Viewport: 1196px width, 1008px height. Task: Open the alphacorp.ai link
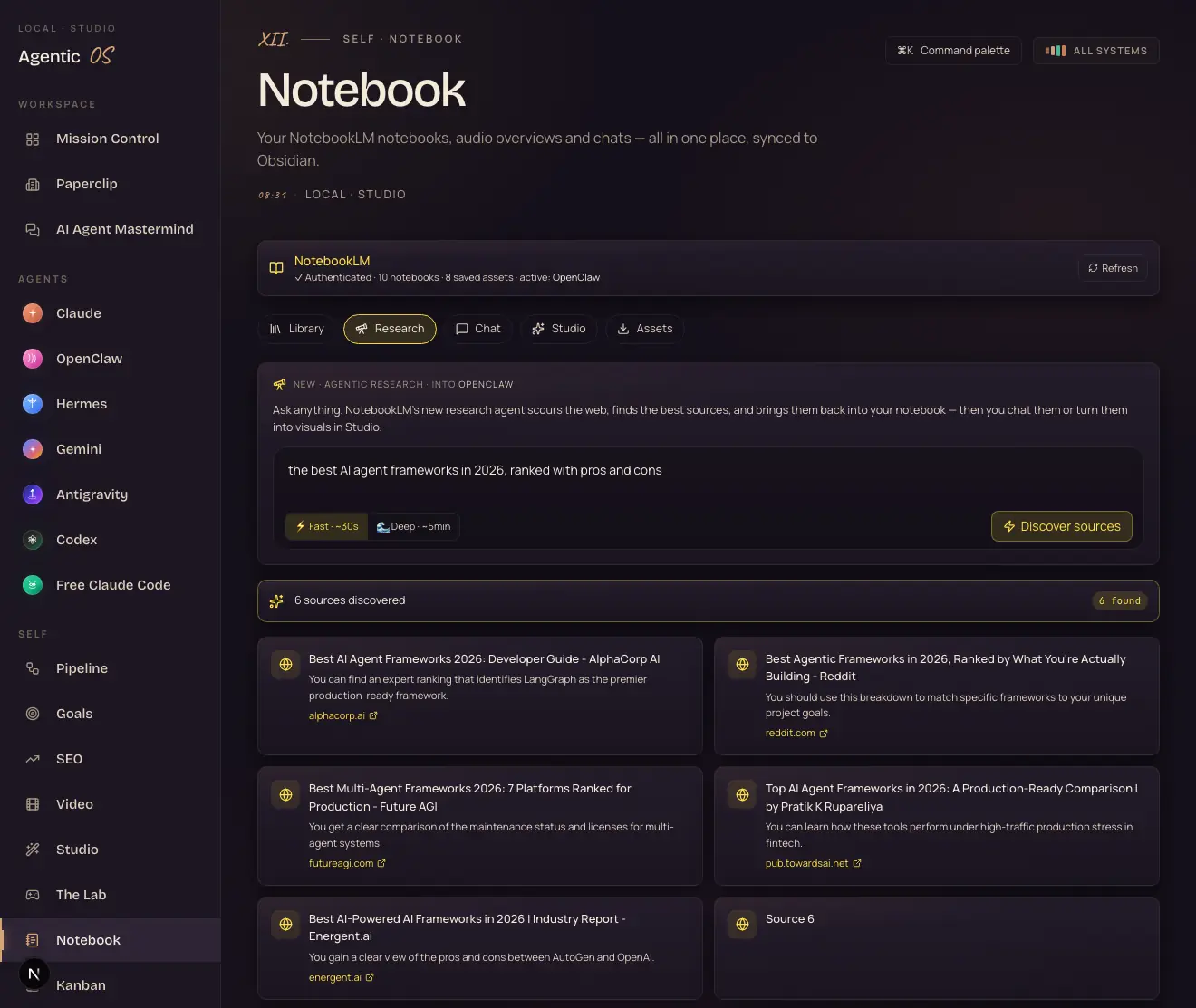(342, 715)
